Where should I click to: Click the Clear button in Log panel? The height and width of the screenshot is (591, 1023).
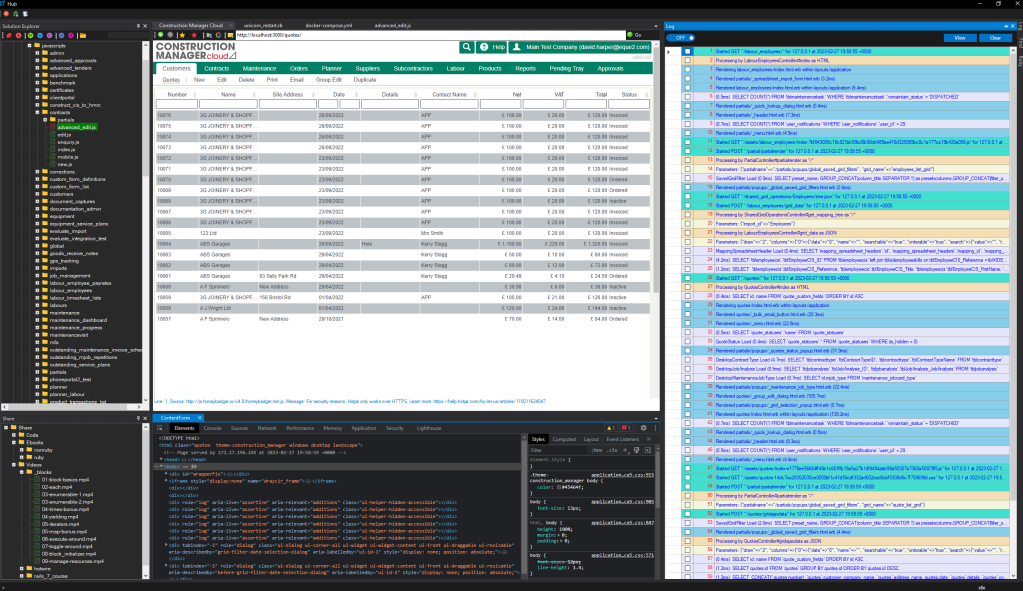[996, 38]
